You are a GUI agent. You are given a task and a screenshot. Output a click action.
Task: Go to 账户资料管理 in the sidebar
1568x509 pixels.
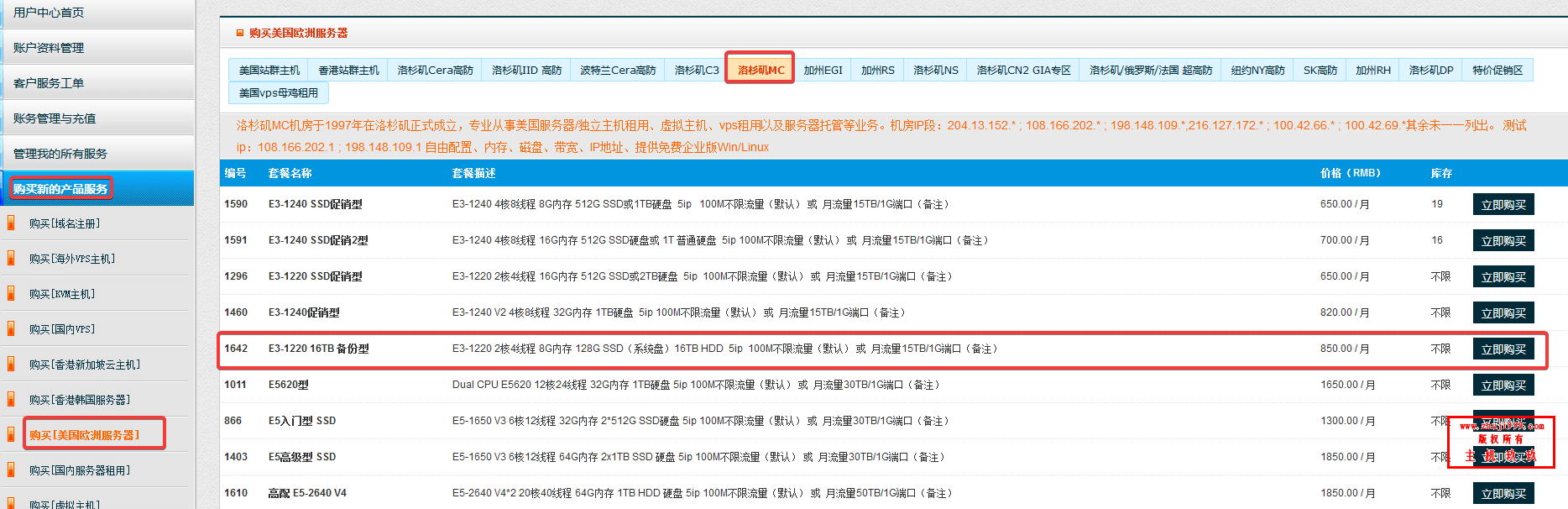point(97,48)
